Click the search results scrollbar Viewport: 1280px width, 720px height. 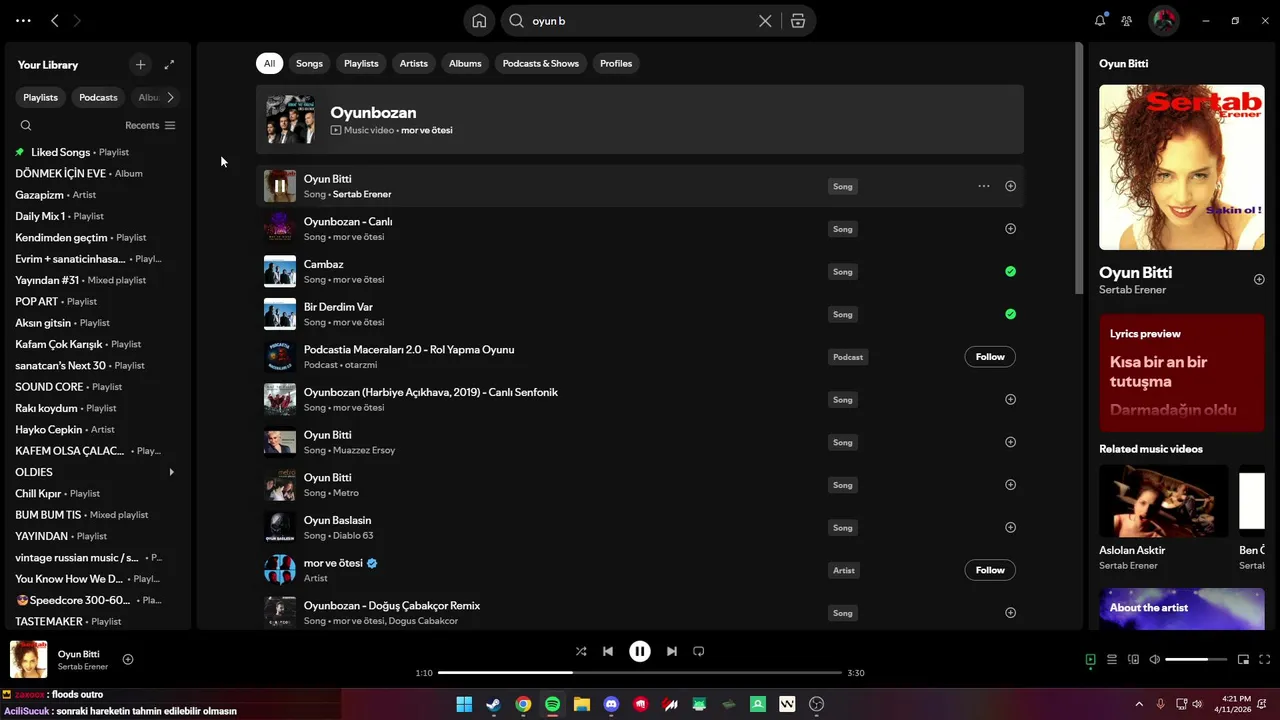tap(1079, 168)
